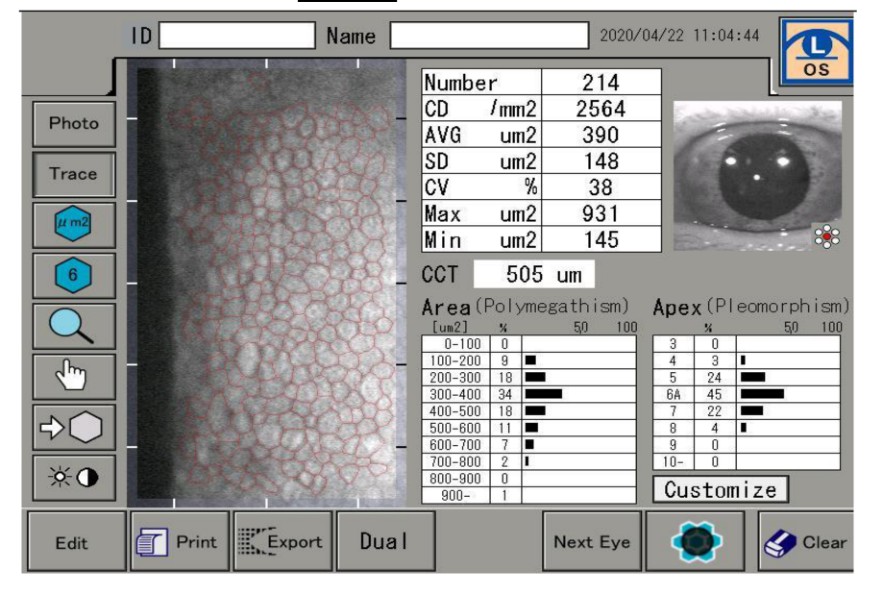Click the 300-400 area histogram row

[x=529, y=394]
